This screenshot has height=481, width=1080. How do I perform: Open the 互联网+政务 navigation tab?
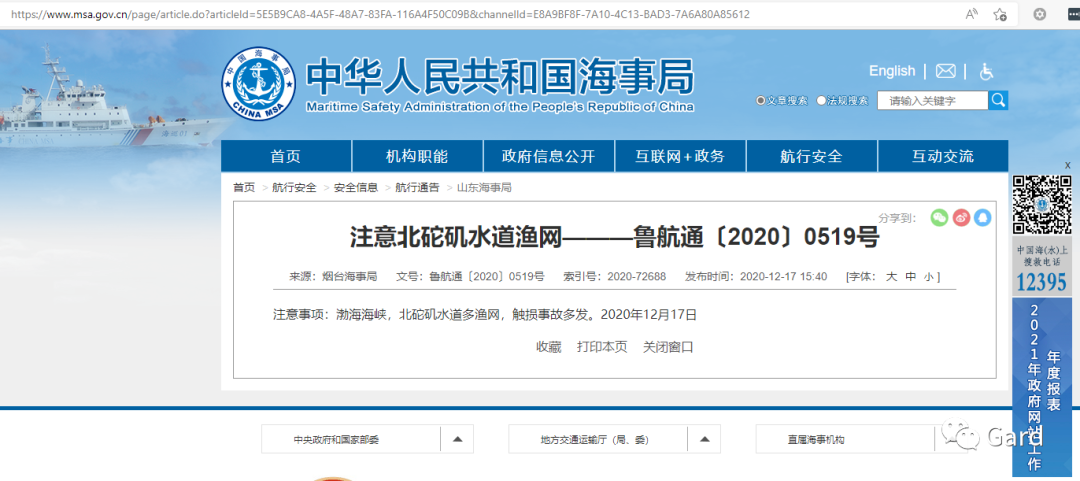[x=681, y=156]
